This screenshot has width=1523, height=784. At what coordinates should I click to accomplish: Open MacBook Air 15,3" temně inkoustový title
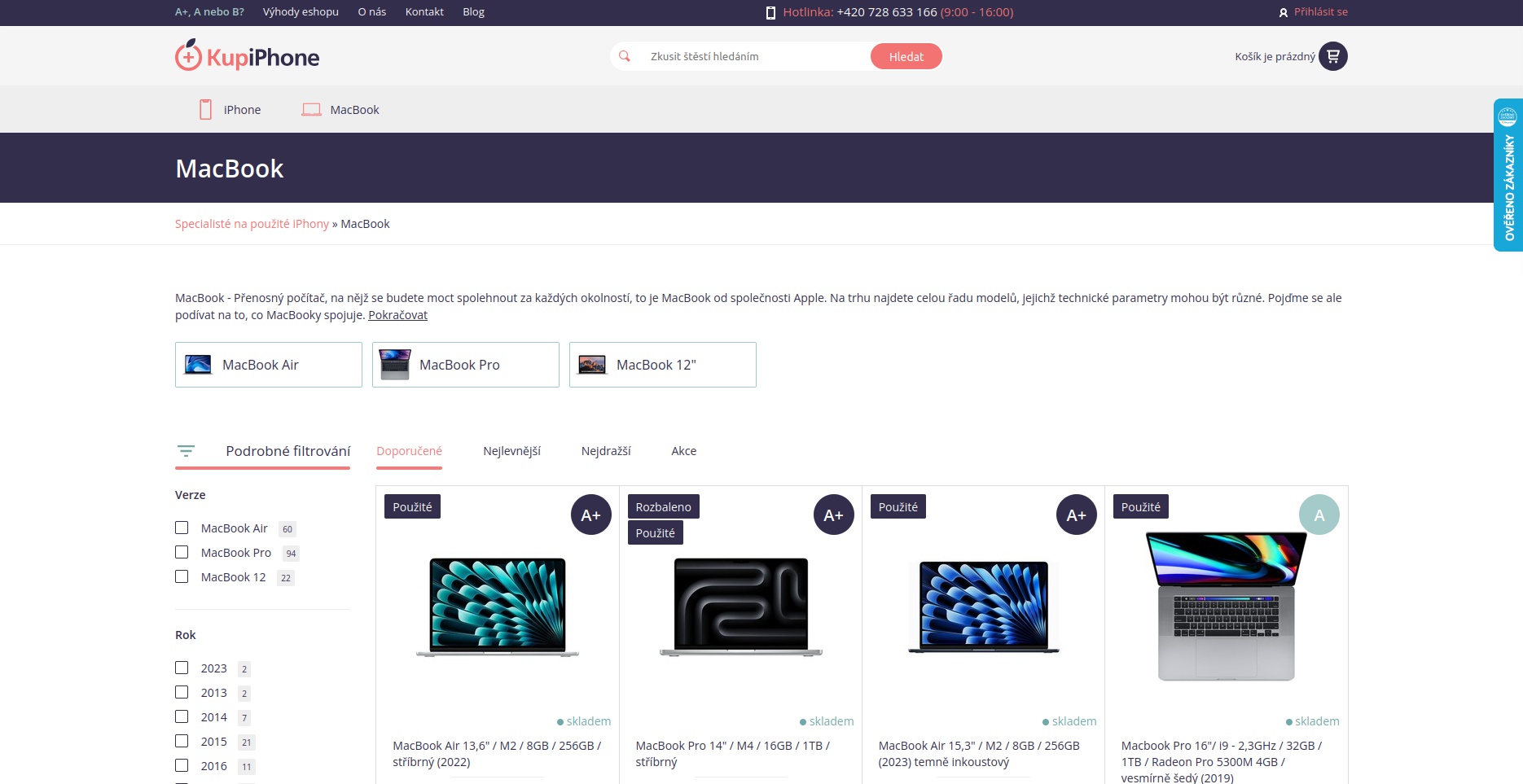coord(979,754)
